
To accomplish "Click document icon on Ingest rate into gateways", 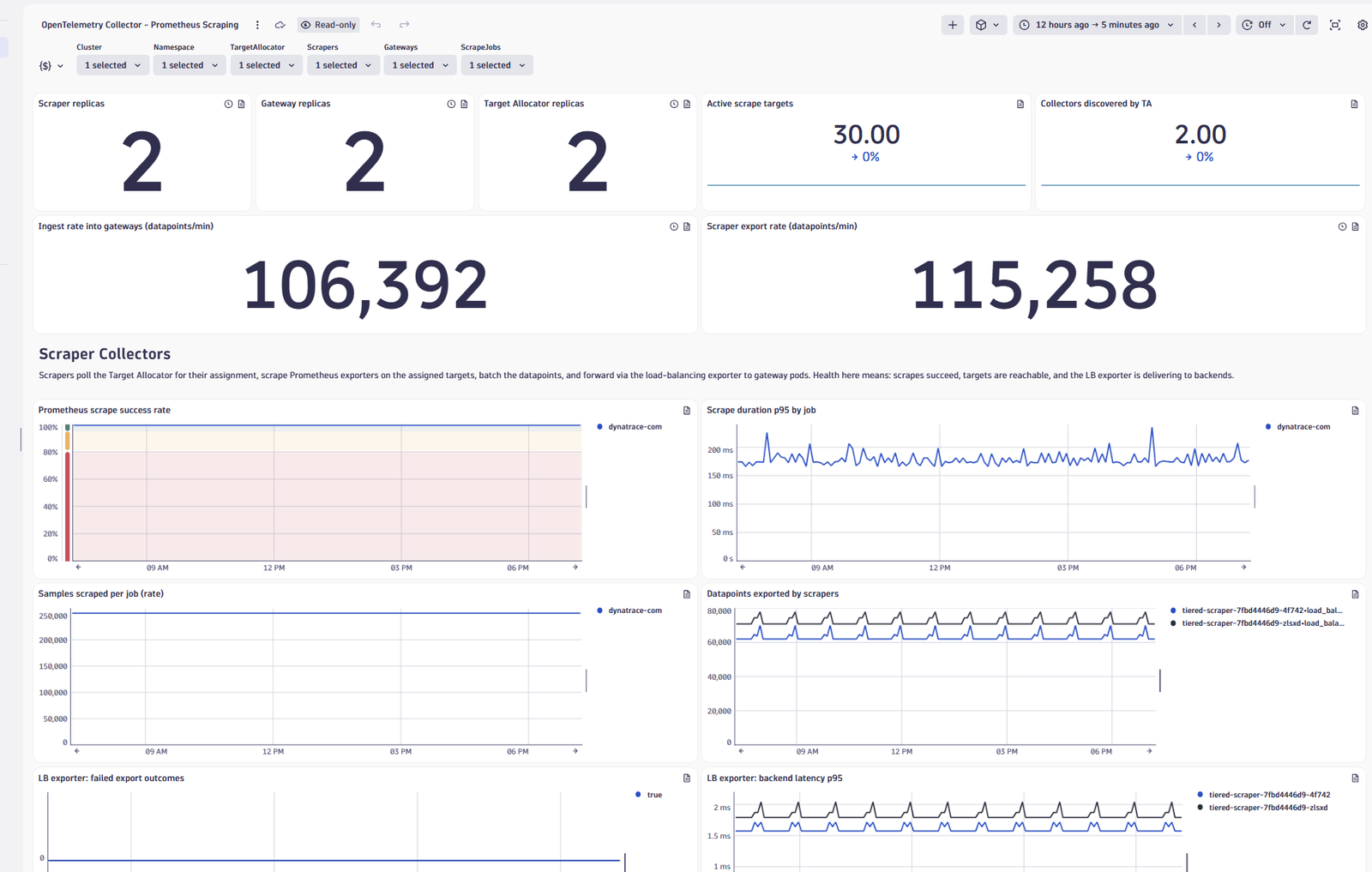I will click(x=687, y=226).
